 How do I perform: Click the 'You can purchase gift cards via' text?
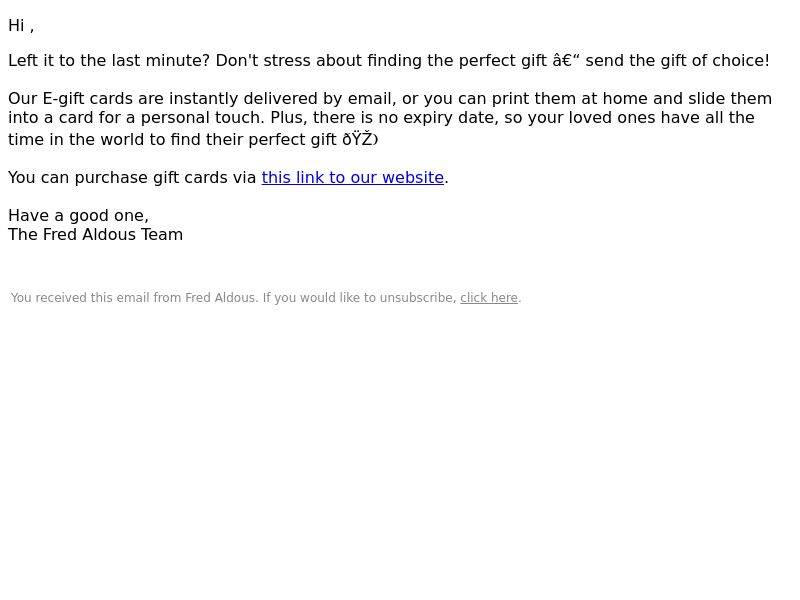tap(132, 178)
